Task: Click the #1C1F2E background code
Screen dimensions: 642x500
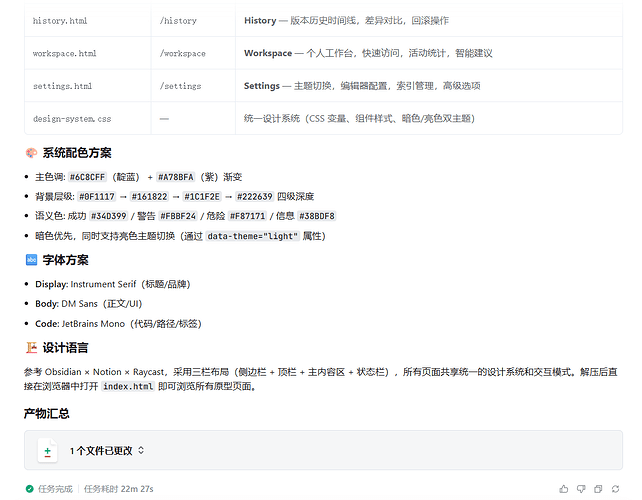Action: 201,197
